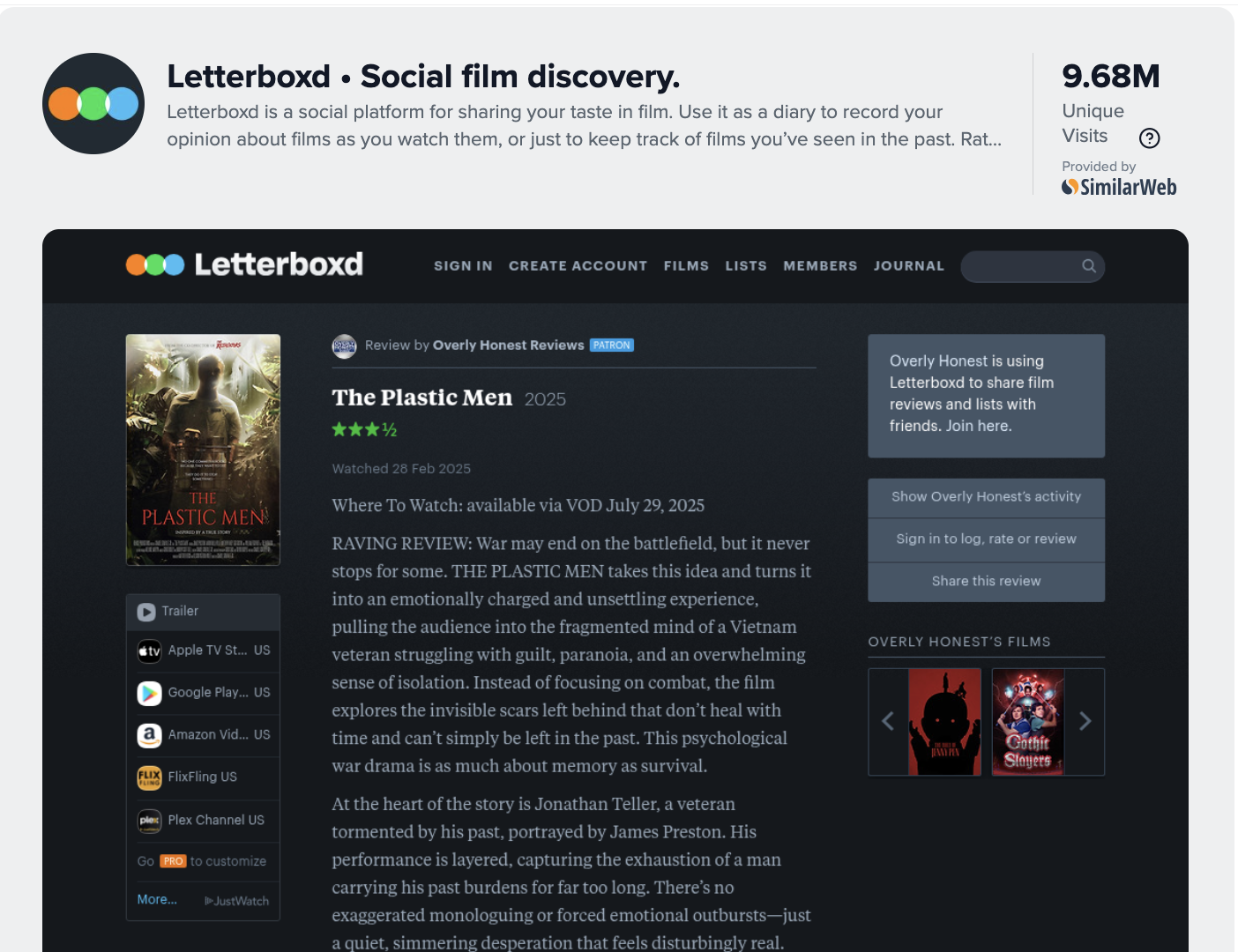The width and height of the screenshot is (1238, 952).
Task: Click the Letterboxd header logo
Action: [x=244, y=264]
